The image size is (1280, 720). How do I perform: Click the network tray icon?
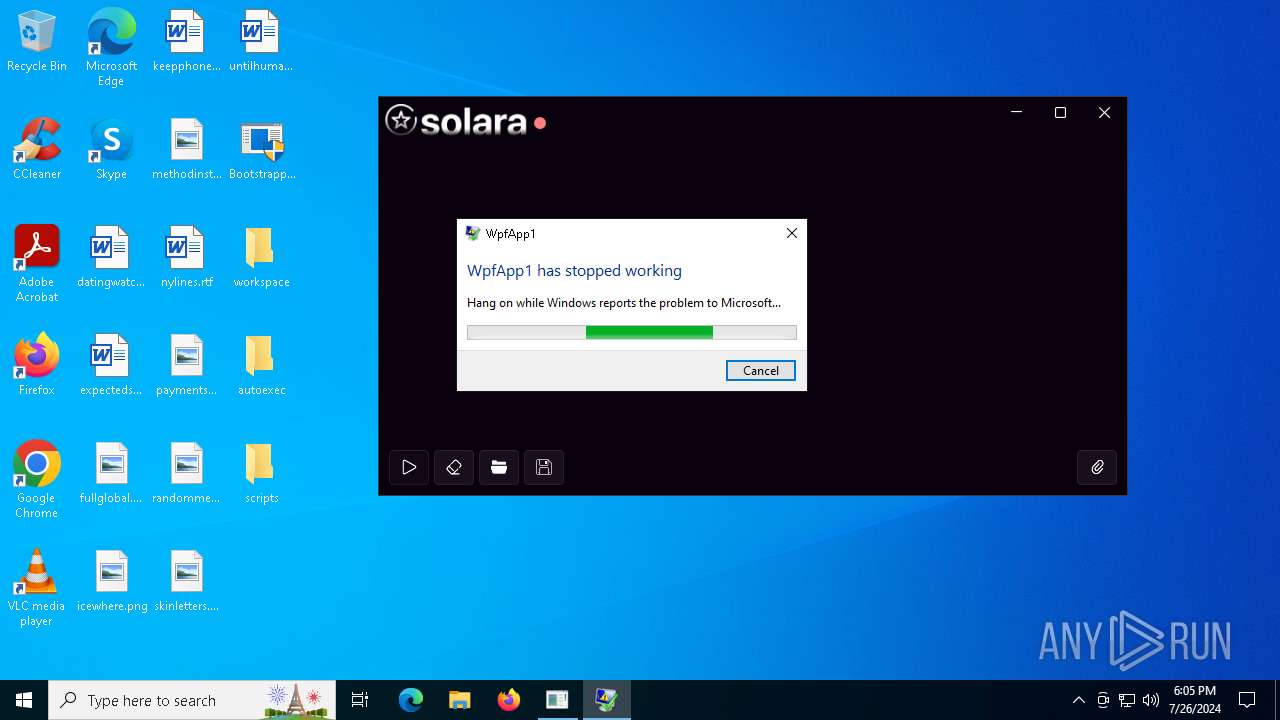pyautogui.click(x=1127, y=700)
